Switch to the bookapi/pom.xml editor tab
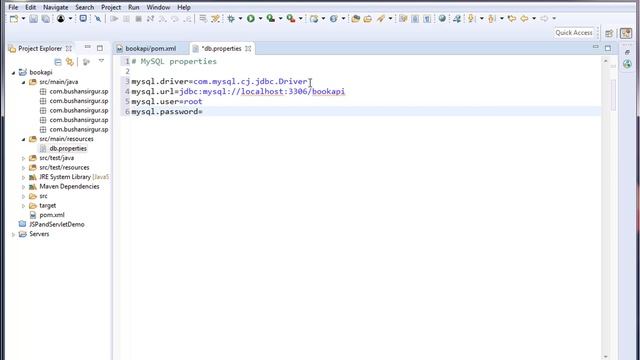The width and height of the screenshot is (640, 360). point(151,49)
